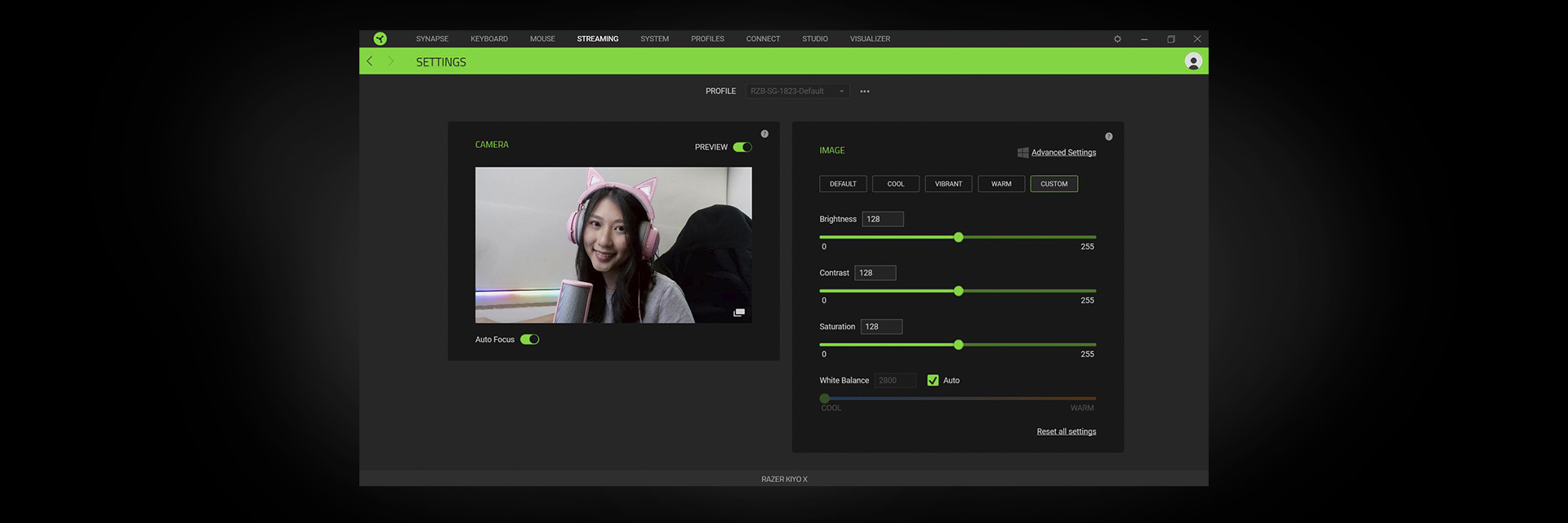
Task: Click the Brightness slider handle
Action: click(x=959, y=237)
